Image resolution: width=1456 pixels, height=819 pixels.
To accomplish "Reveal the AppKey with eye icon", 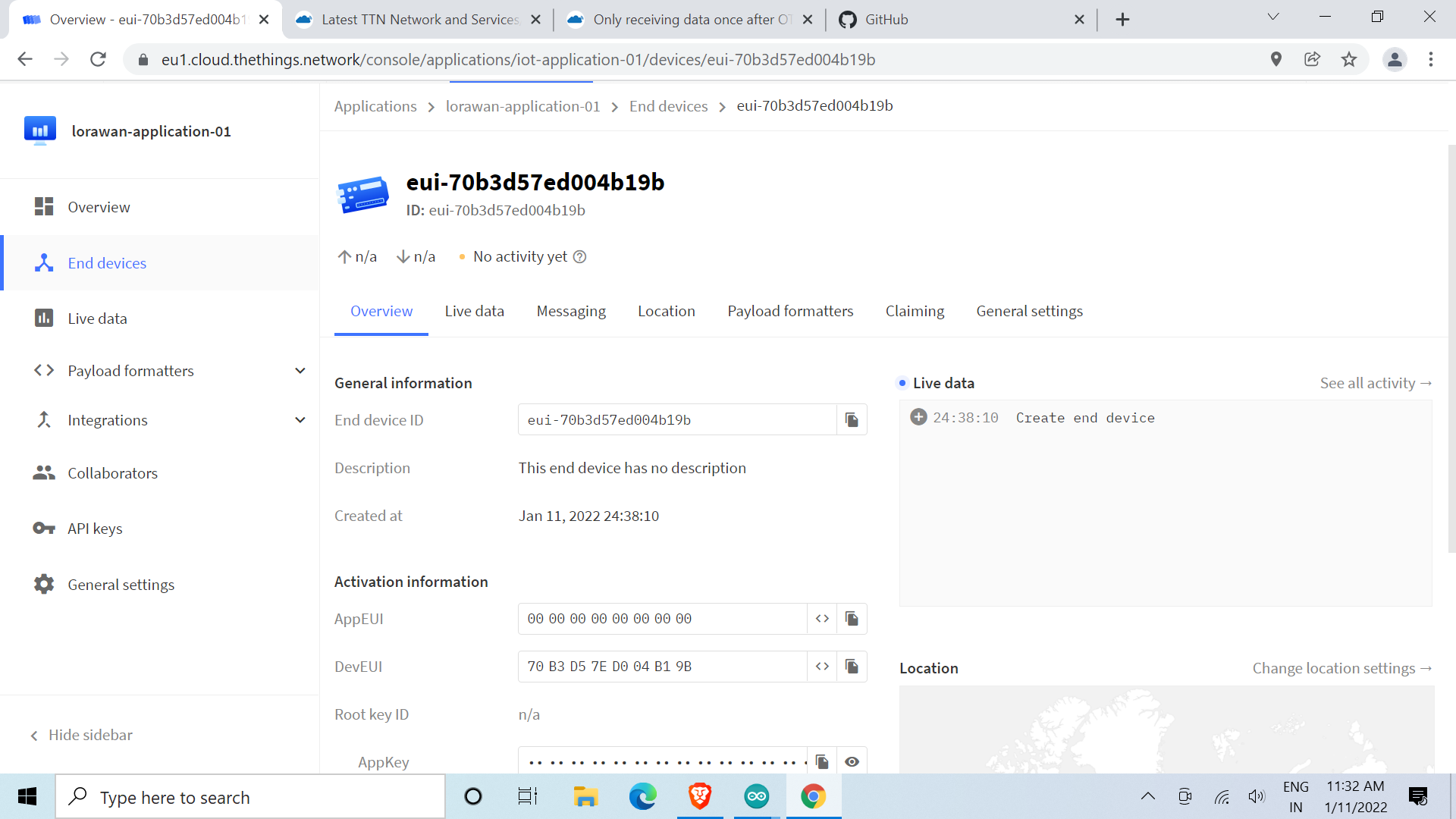I will coord(852,761).
